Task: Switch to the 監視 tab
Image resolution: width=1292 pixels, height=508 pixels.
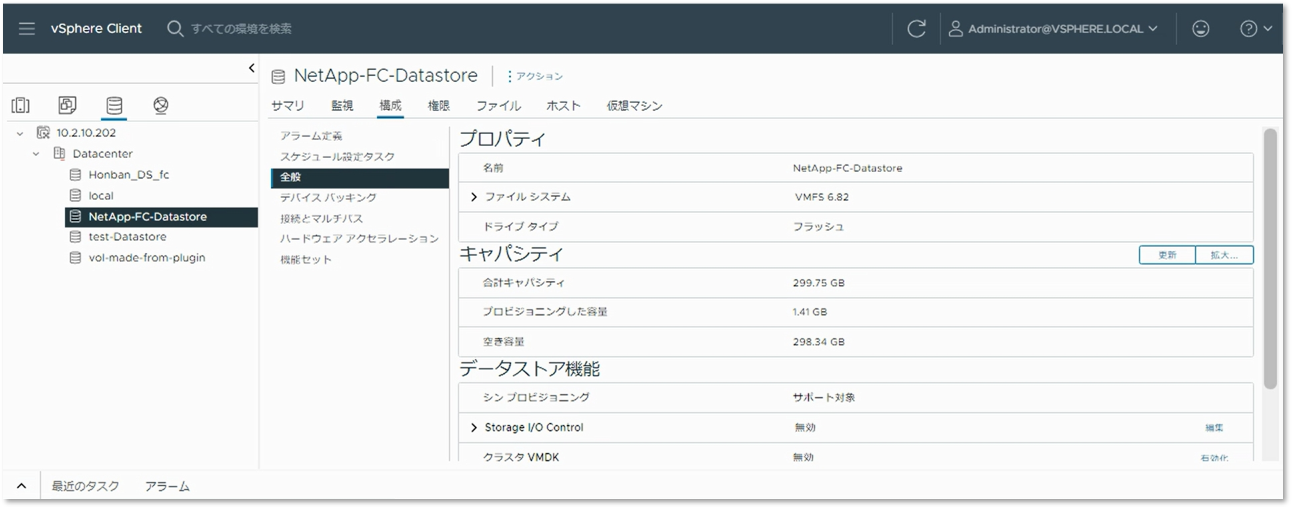Action: (342, 106)
